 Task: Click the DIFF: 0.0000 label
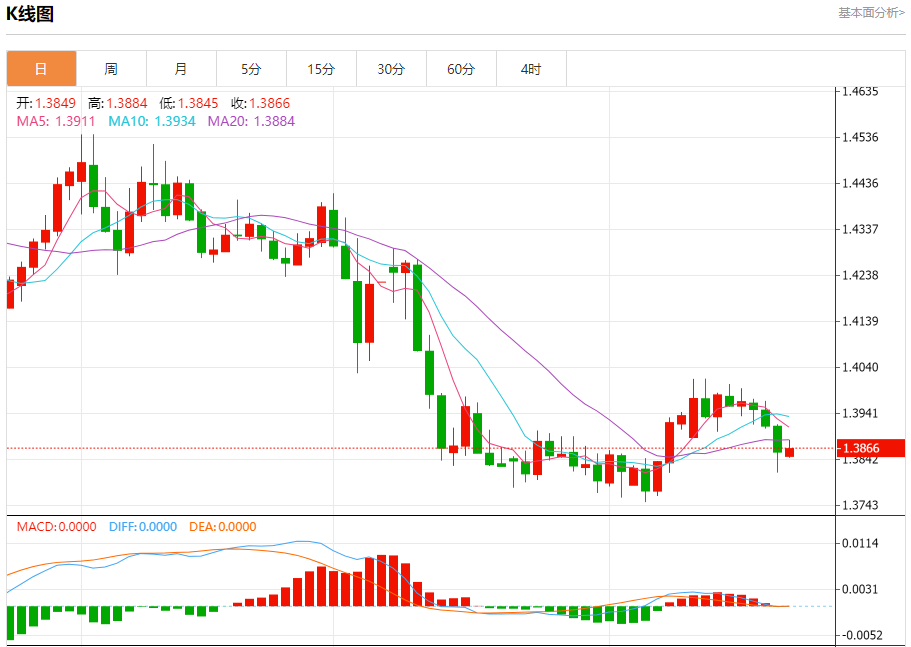point(143,527)
